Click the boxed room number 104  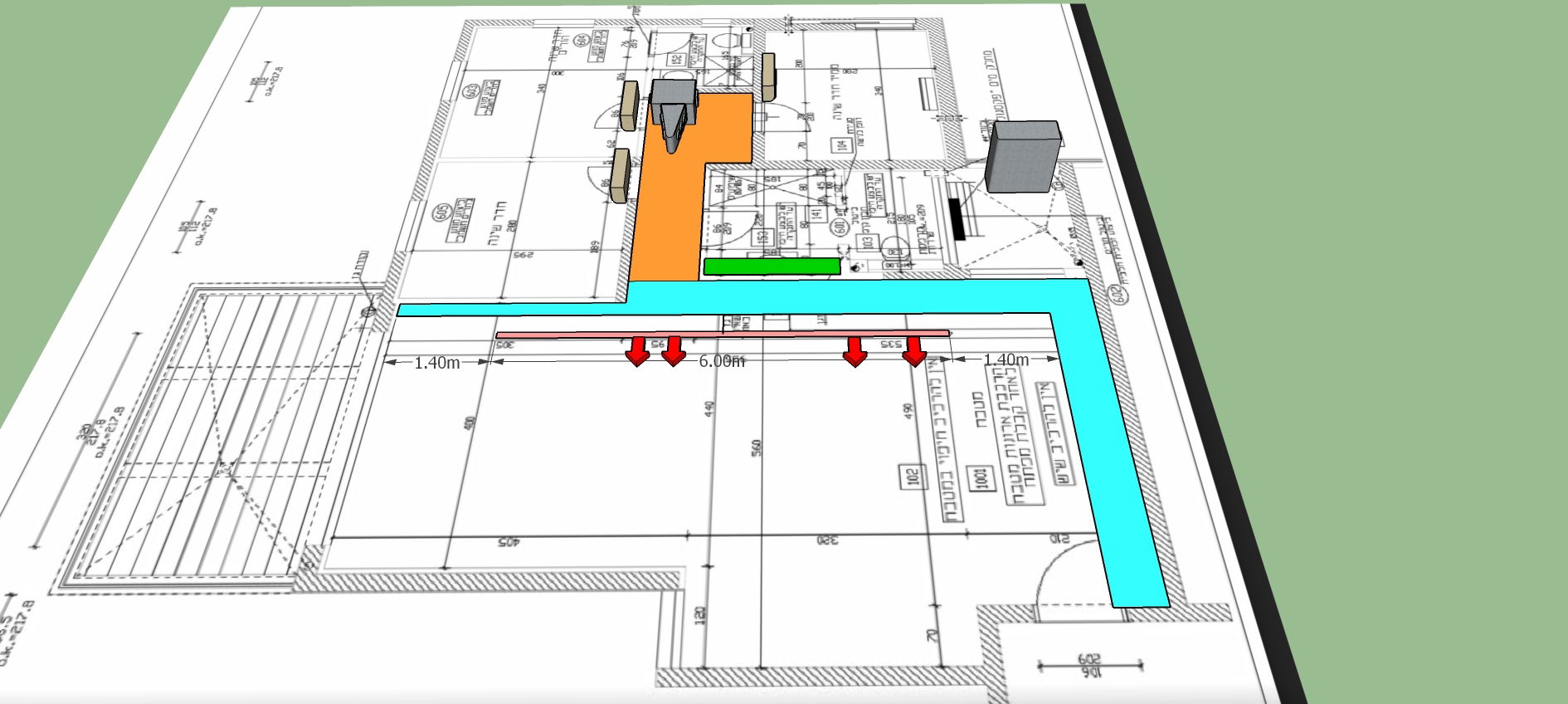click(842, 144)
